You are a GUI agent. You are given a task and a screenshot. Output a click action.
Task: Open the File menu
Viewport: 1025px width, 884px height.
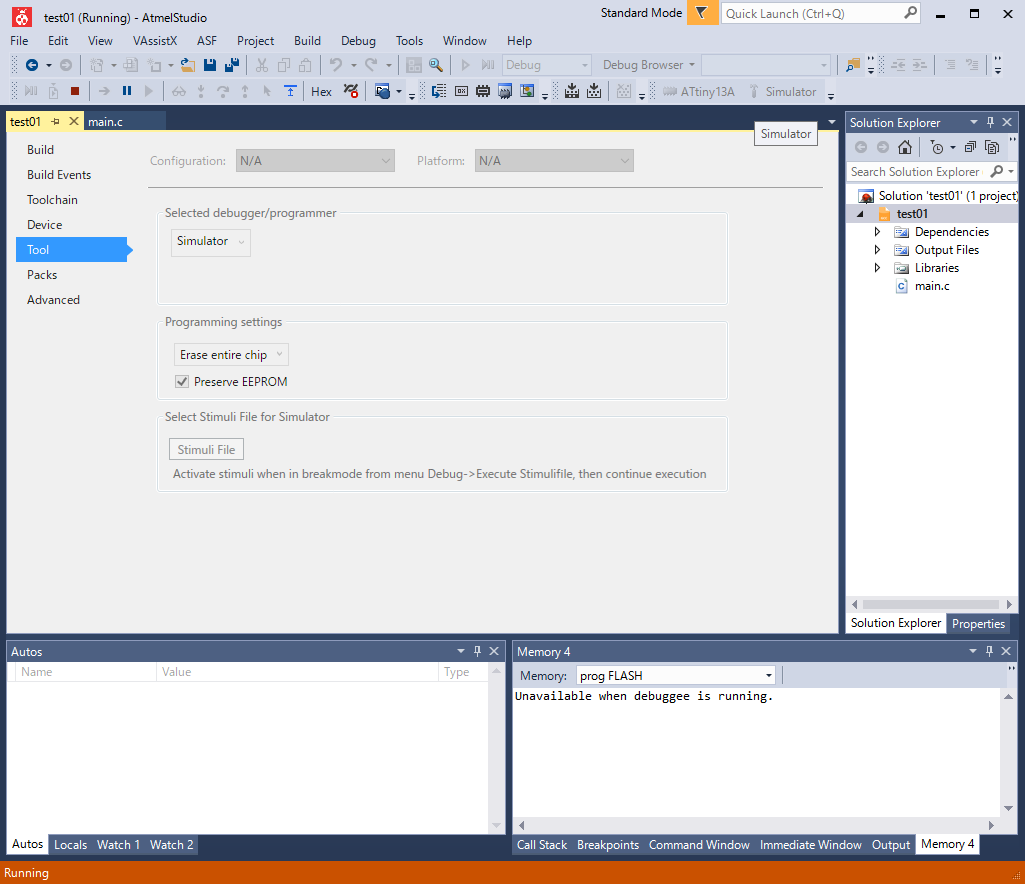click(x=19, y=41)
